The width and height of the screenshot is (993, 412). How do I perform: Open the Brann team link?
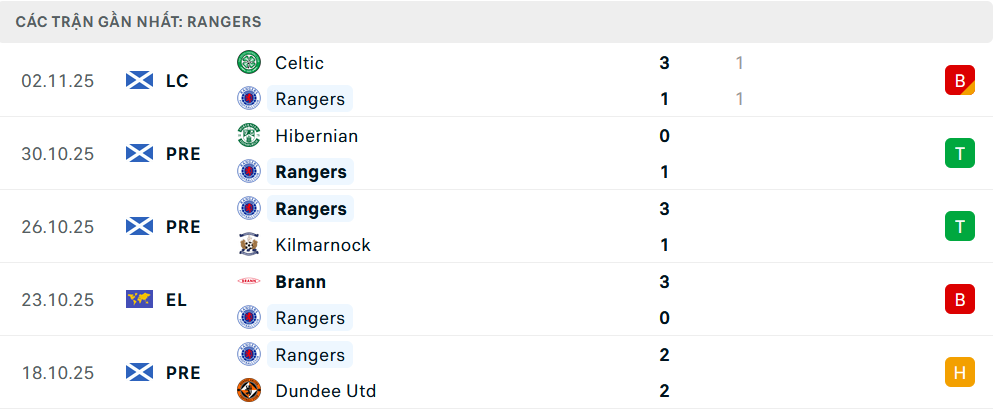pyautogui.click(x=300, y=282)
